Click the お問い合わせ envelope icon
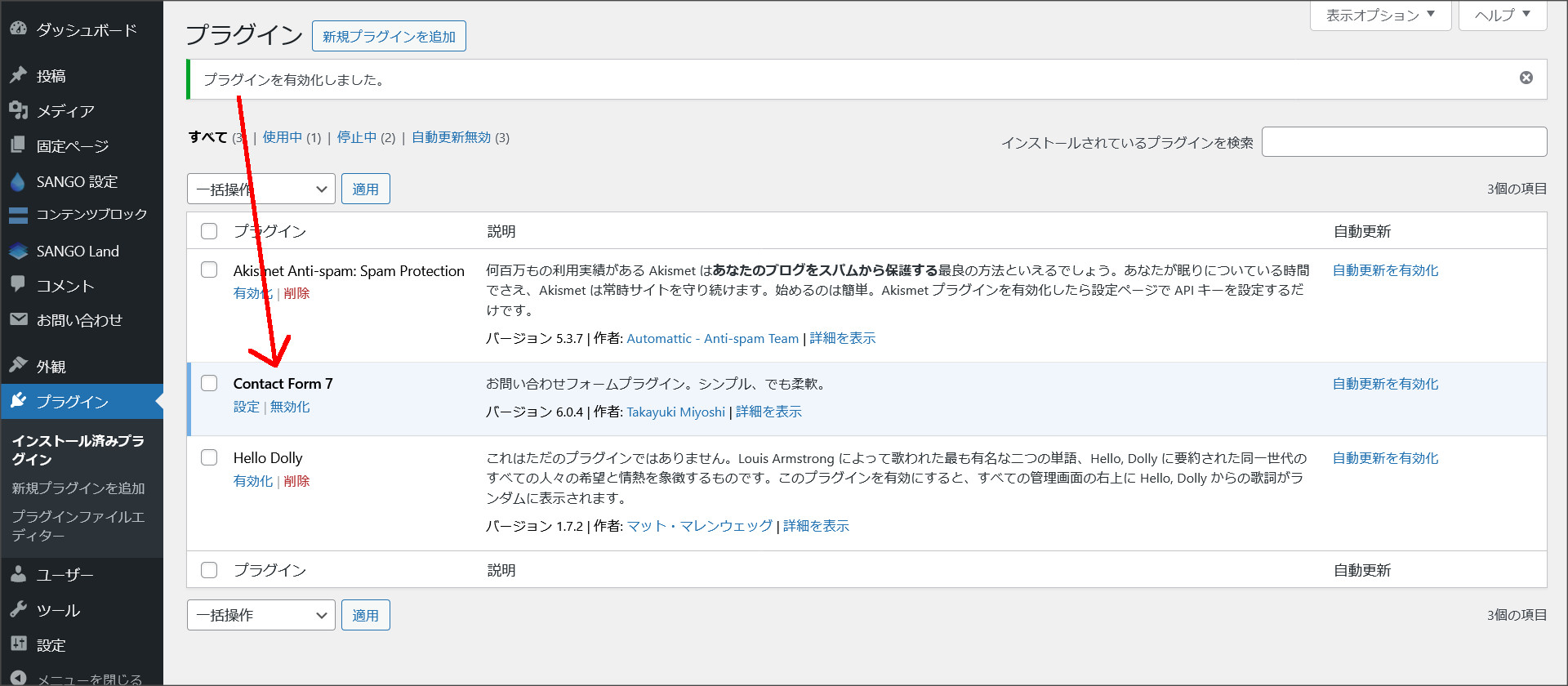 (18, 319)
